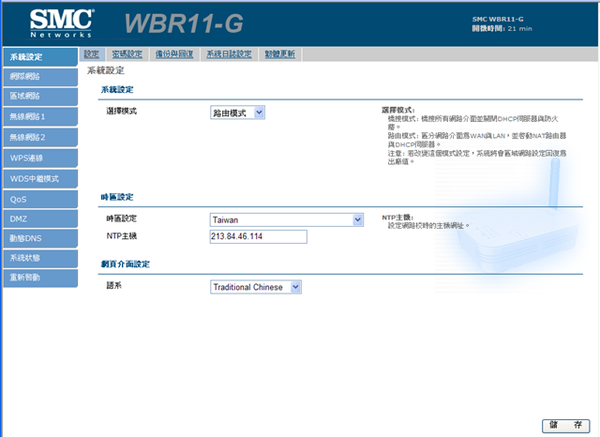Viewport: 600px width, 437px height.
Task: Click the 網頁介面設定 section heading
Action: 125,264
